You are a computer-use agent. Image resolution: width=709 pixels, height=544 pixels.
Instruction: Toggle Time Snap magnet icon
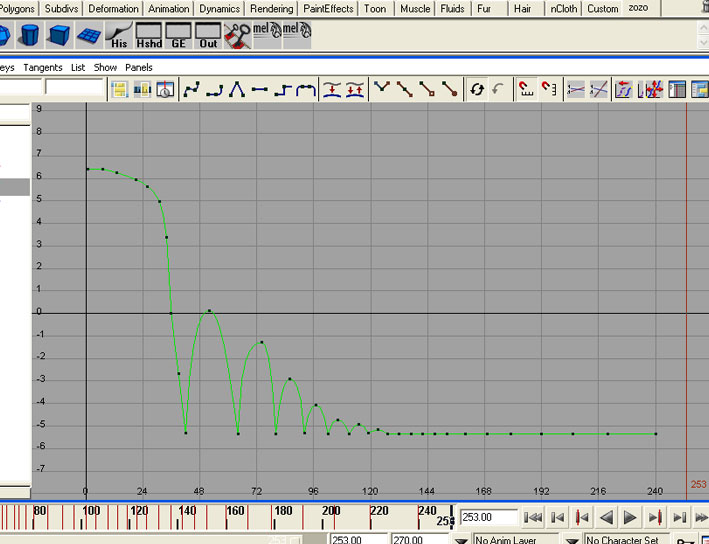pyautogui.click(x=526, y=90)
